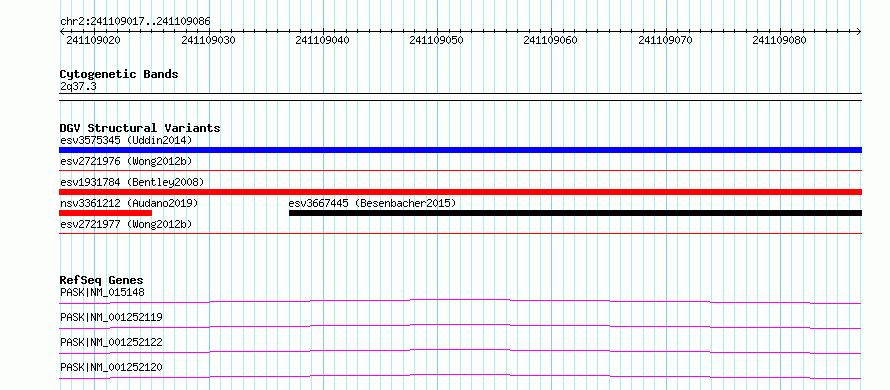Viewport: 890px width, 390px height.
Task: Click ruler coordinate 241109050
Action: coord(436,40)
